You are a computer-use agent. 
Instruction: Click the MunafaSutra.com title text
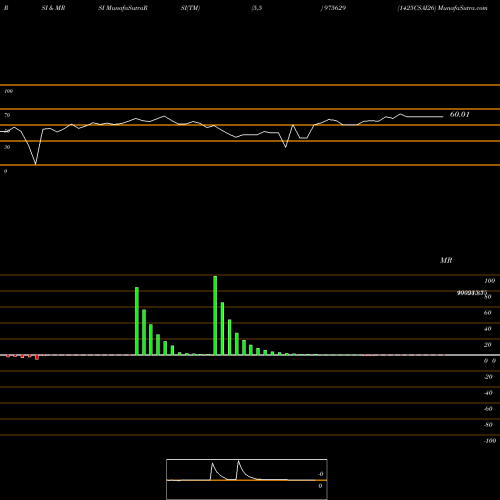pyautogui.click(x=463, y=8)
